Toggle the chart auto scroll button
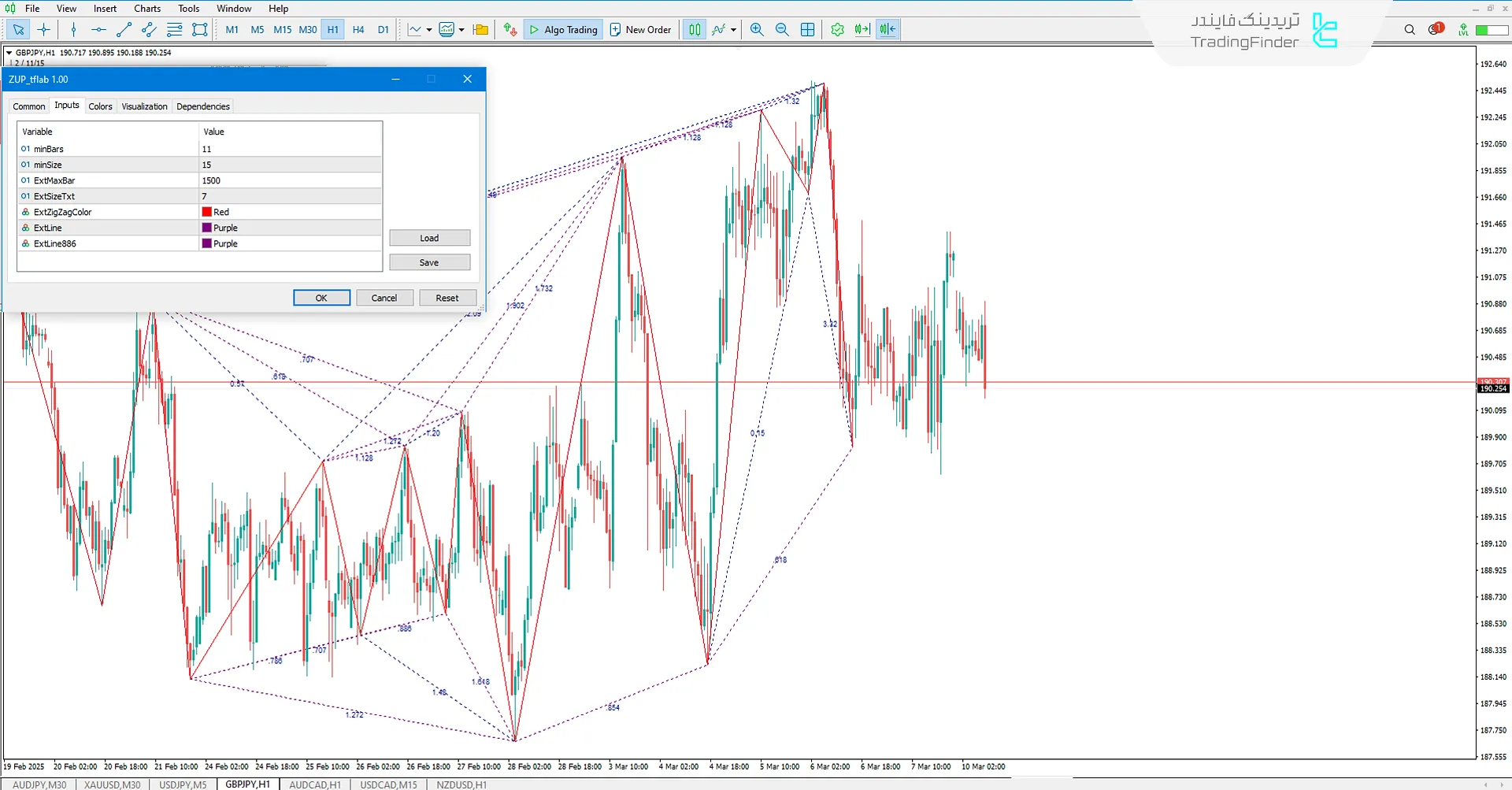The width and height of the screenshot is (1512, 790). (x=862, y=30)
